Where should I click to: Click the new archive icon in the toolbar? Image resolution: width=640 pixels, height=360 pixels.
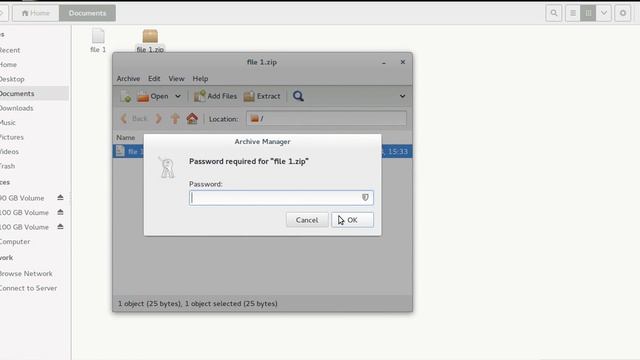click(126, 96)
